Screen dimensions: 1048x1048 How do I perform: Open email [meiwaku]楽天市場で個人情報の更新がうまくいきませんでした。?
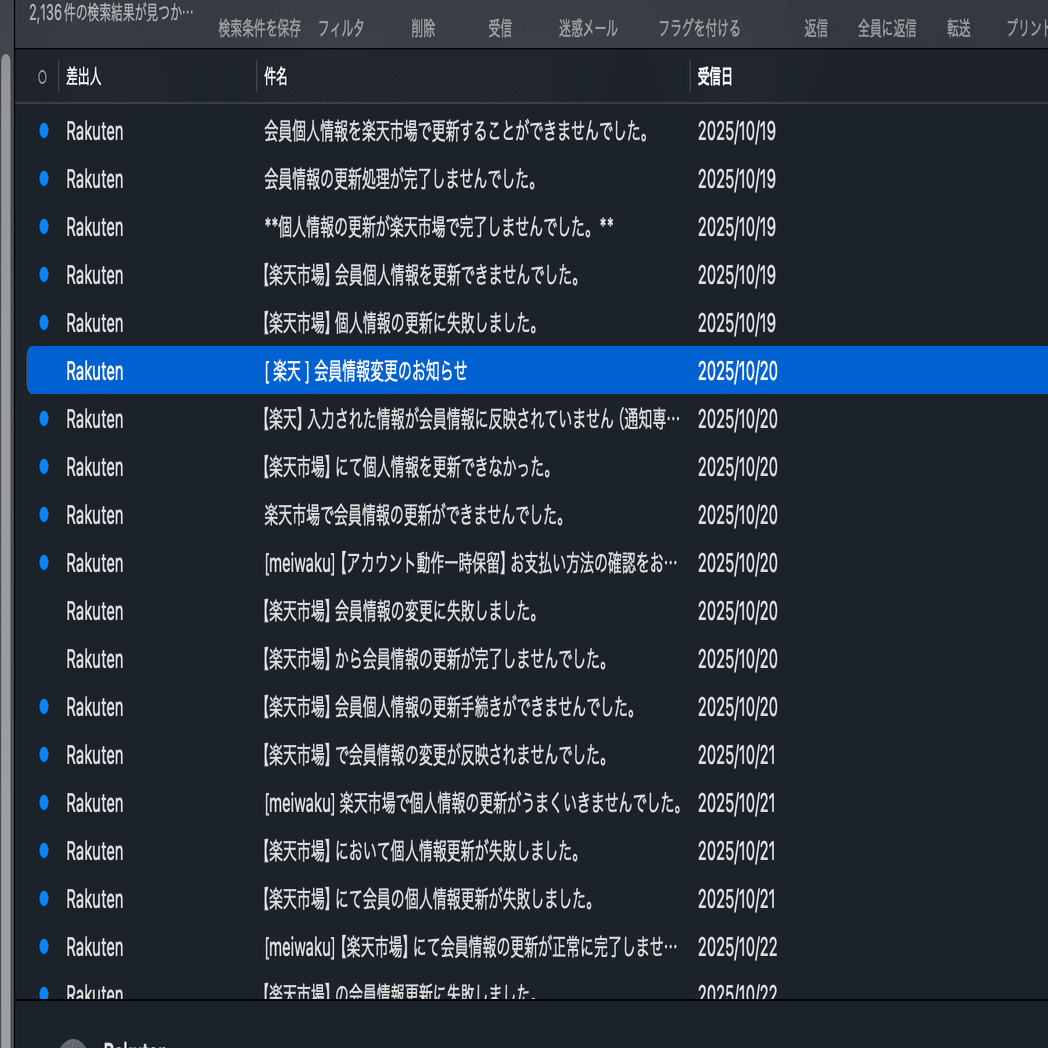[x=537, y=803]
